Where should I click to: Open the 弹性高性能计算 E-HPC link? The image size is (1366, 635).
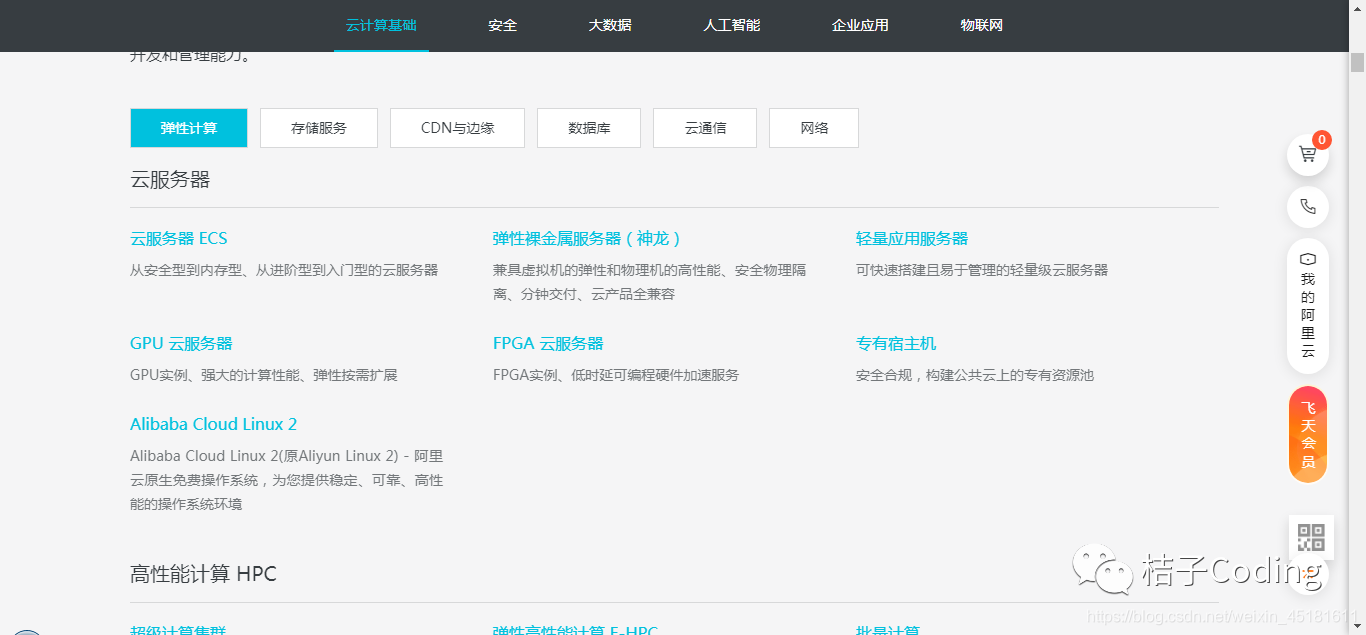point(575,630)
